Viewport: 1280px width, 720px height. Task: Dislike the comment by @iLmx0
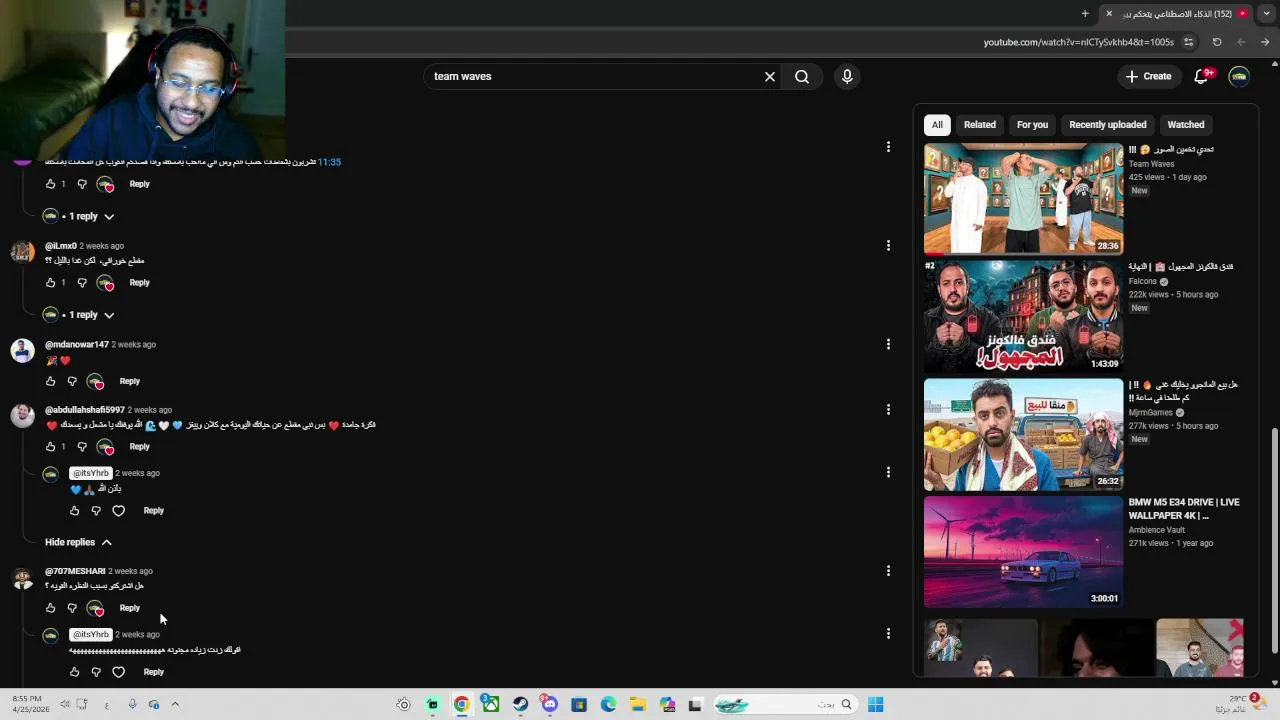click(82, 283)
